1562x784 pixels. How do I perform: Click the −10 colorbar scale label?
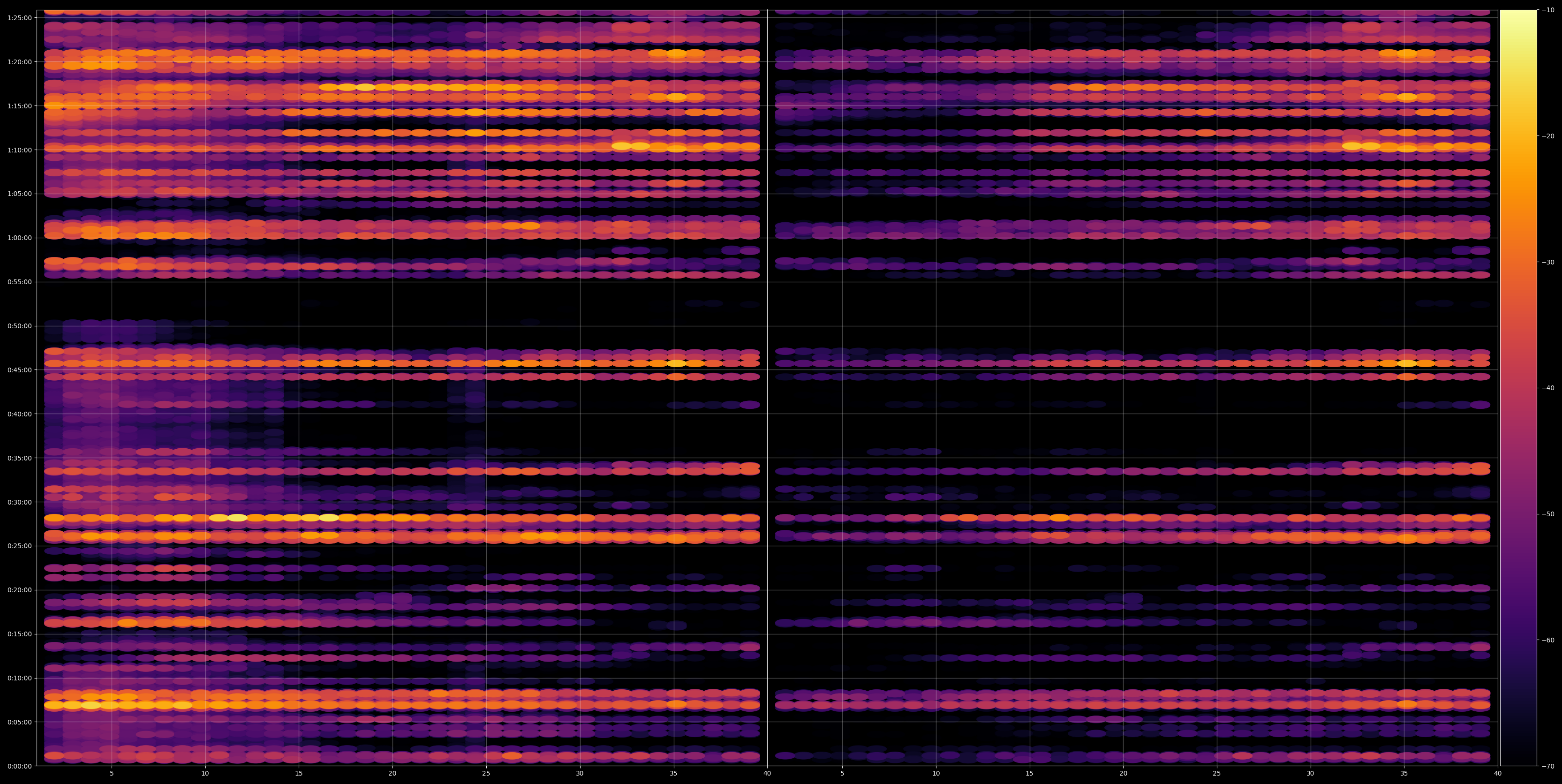tap(1547, 10)
